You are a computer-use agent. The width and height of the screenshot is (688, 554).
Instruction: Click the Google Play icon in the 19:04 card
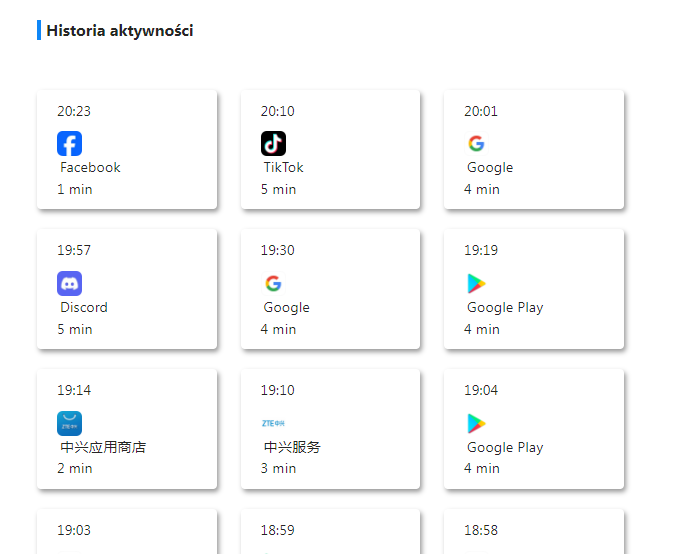click(477, 423)
